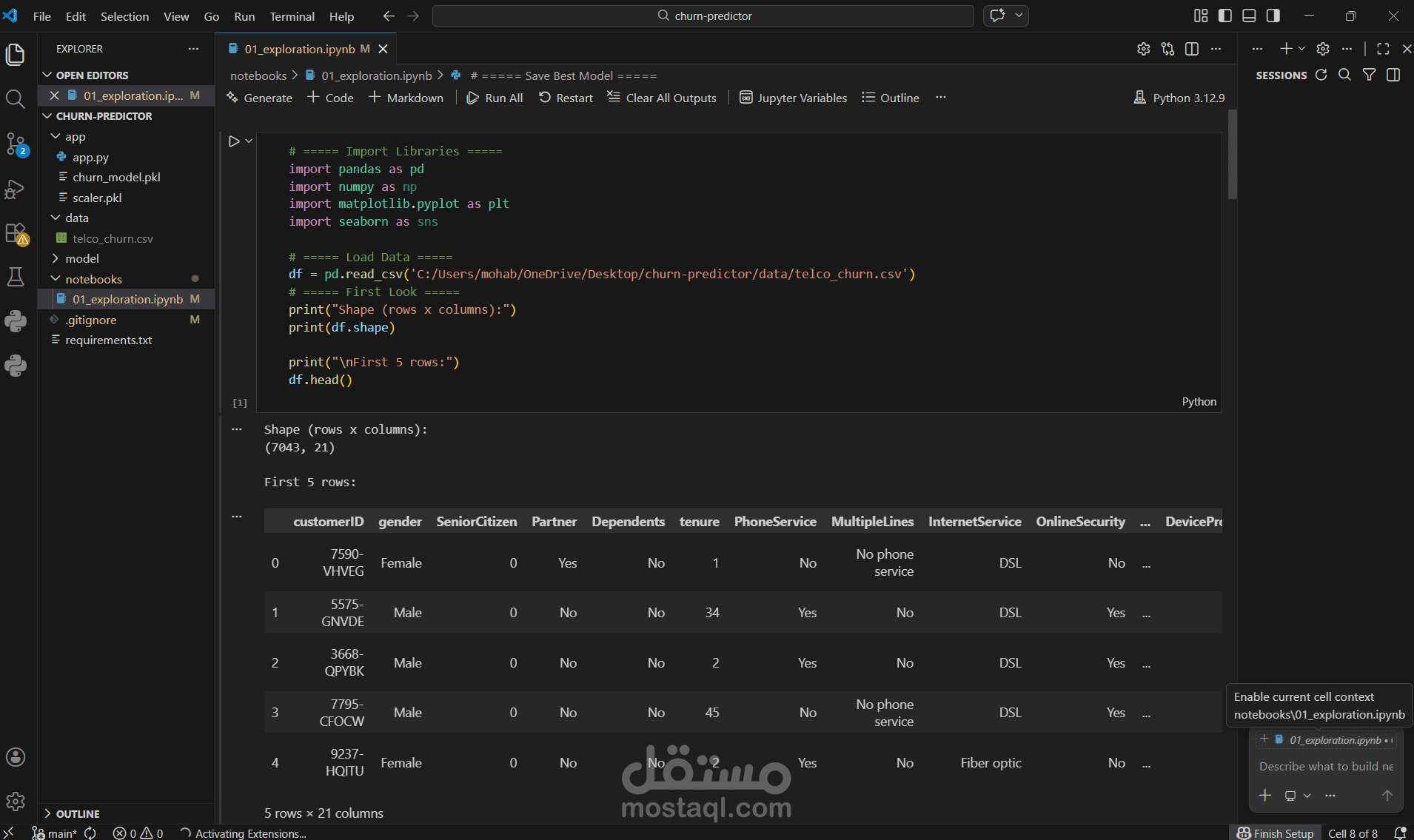Open the Accounts icon in activity bar
1414x840 pixels.
coord(16,757)
